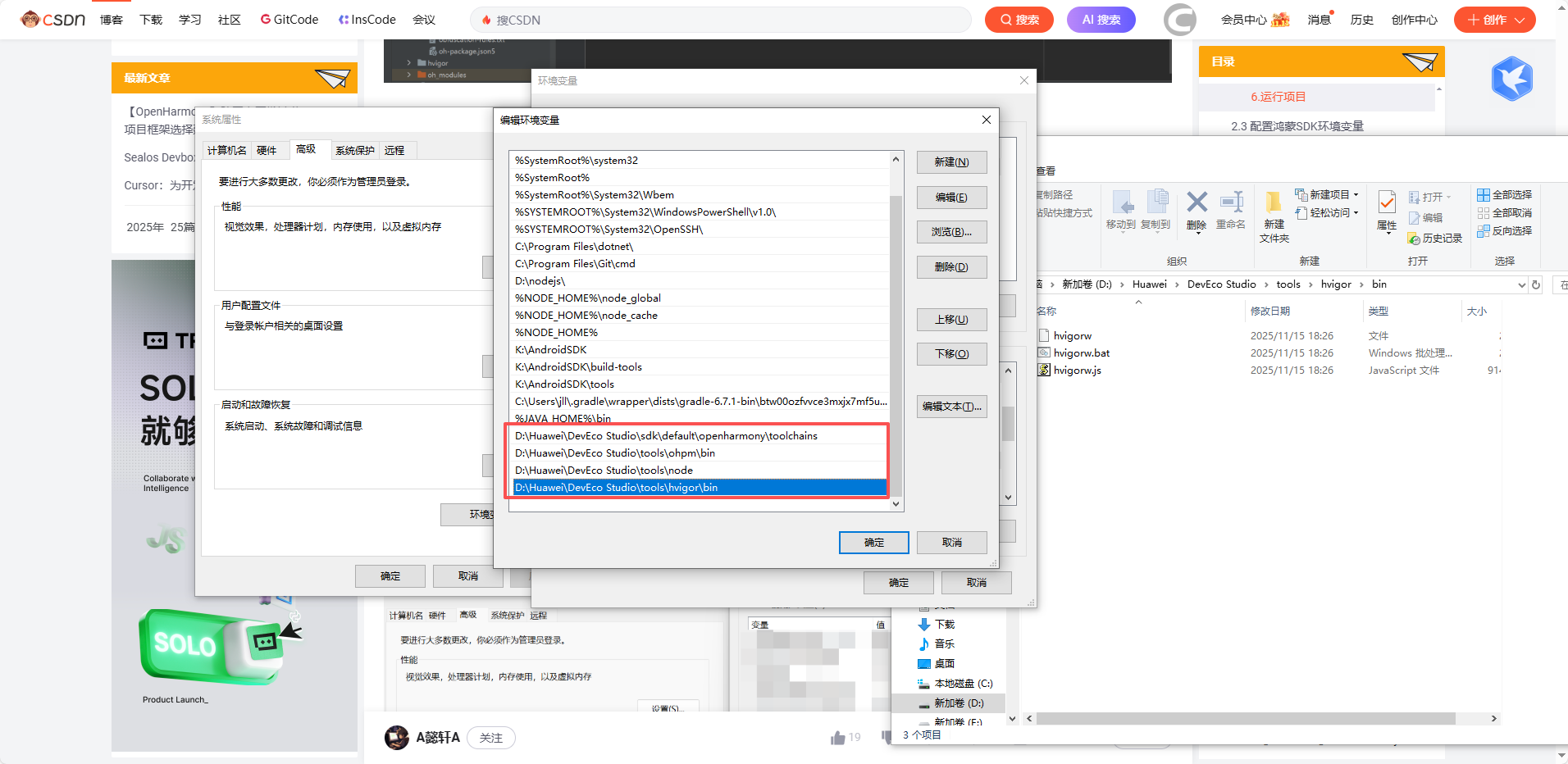
Task: Open the user avatar icon
Action: [1180, 20]
